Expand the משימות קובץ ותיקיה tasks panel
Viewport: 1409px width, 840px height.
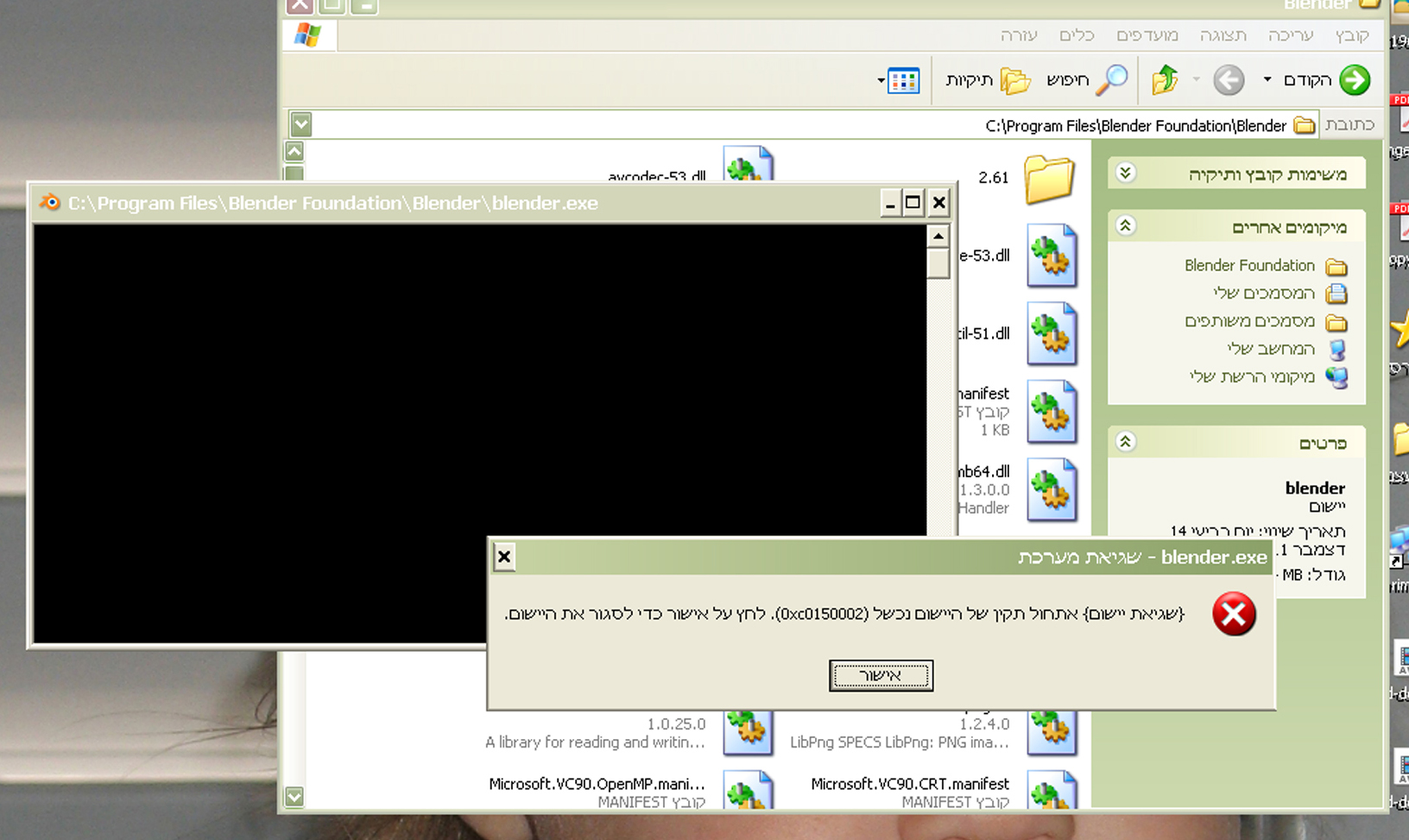pyautogui.click(x=1125, y=173)
